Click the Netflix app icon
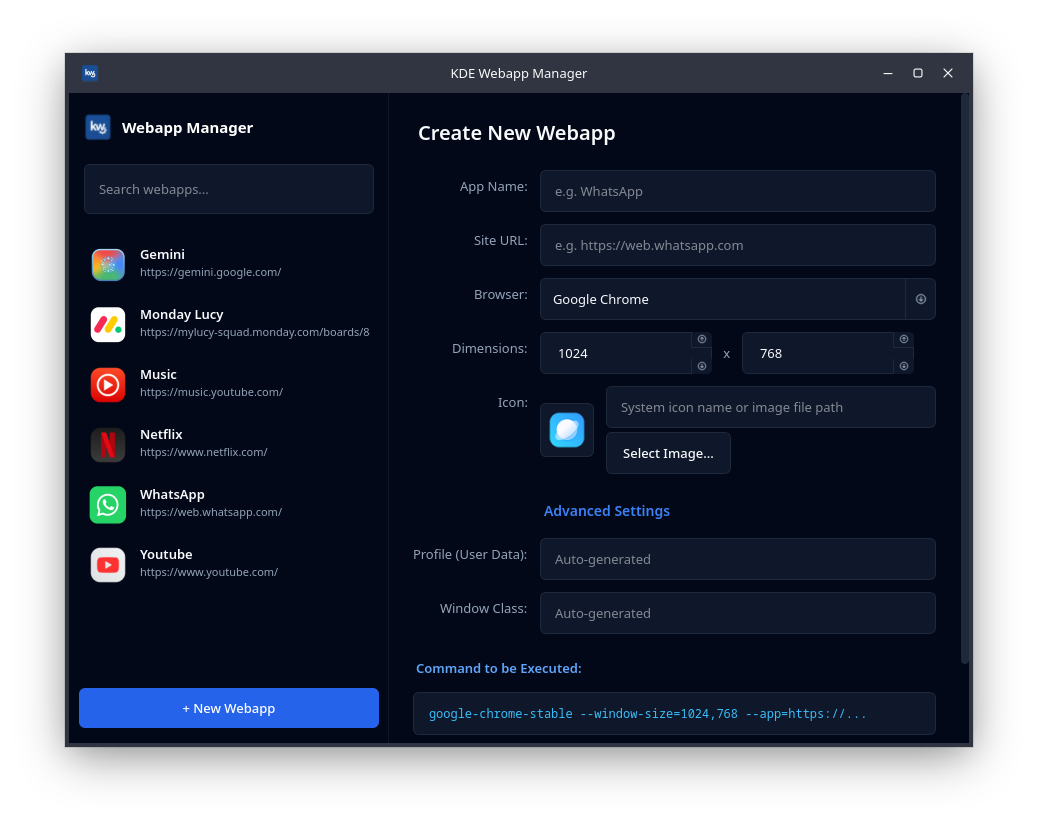Viewport: 1038px width, 824px height. point(108,444)
